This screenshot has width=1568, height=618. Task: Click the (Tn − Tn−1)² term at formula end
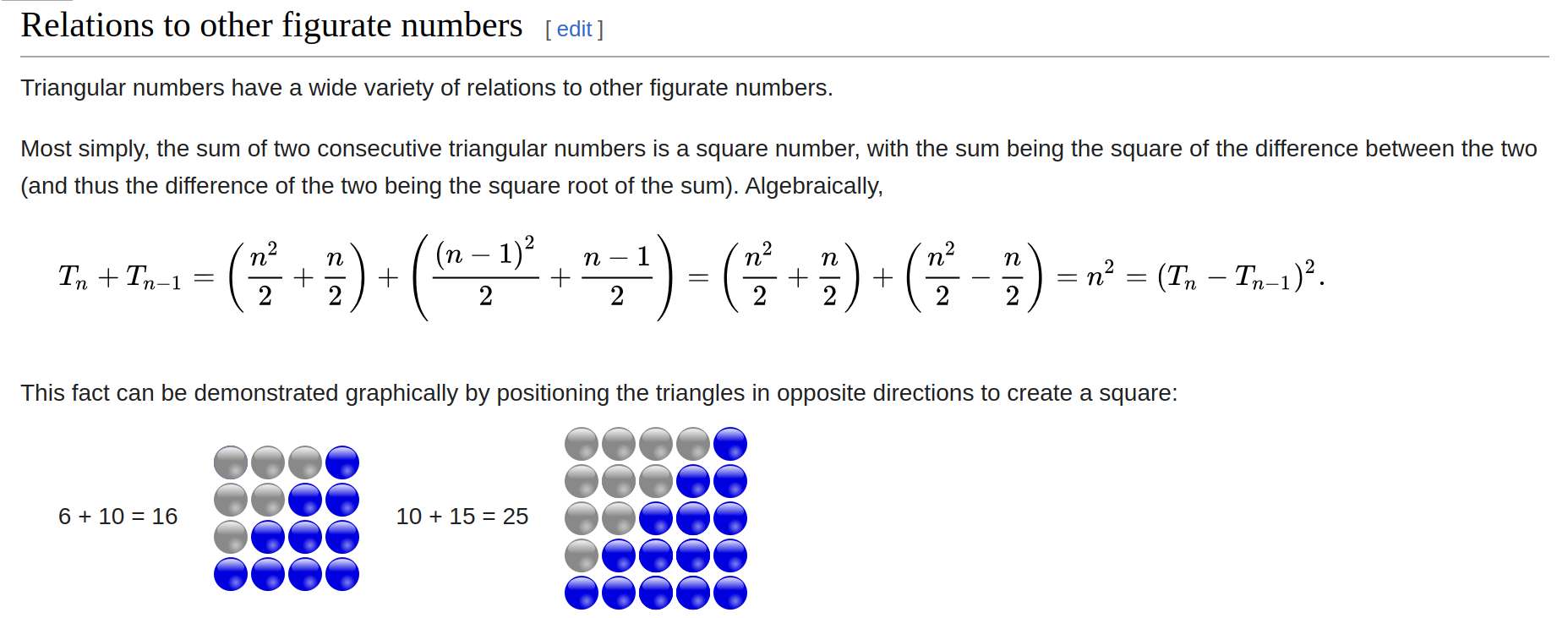pyautogui.click(x=1237, y=276)
